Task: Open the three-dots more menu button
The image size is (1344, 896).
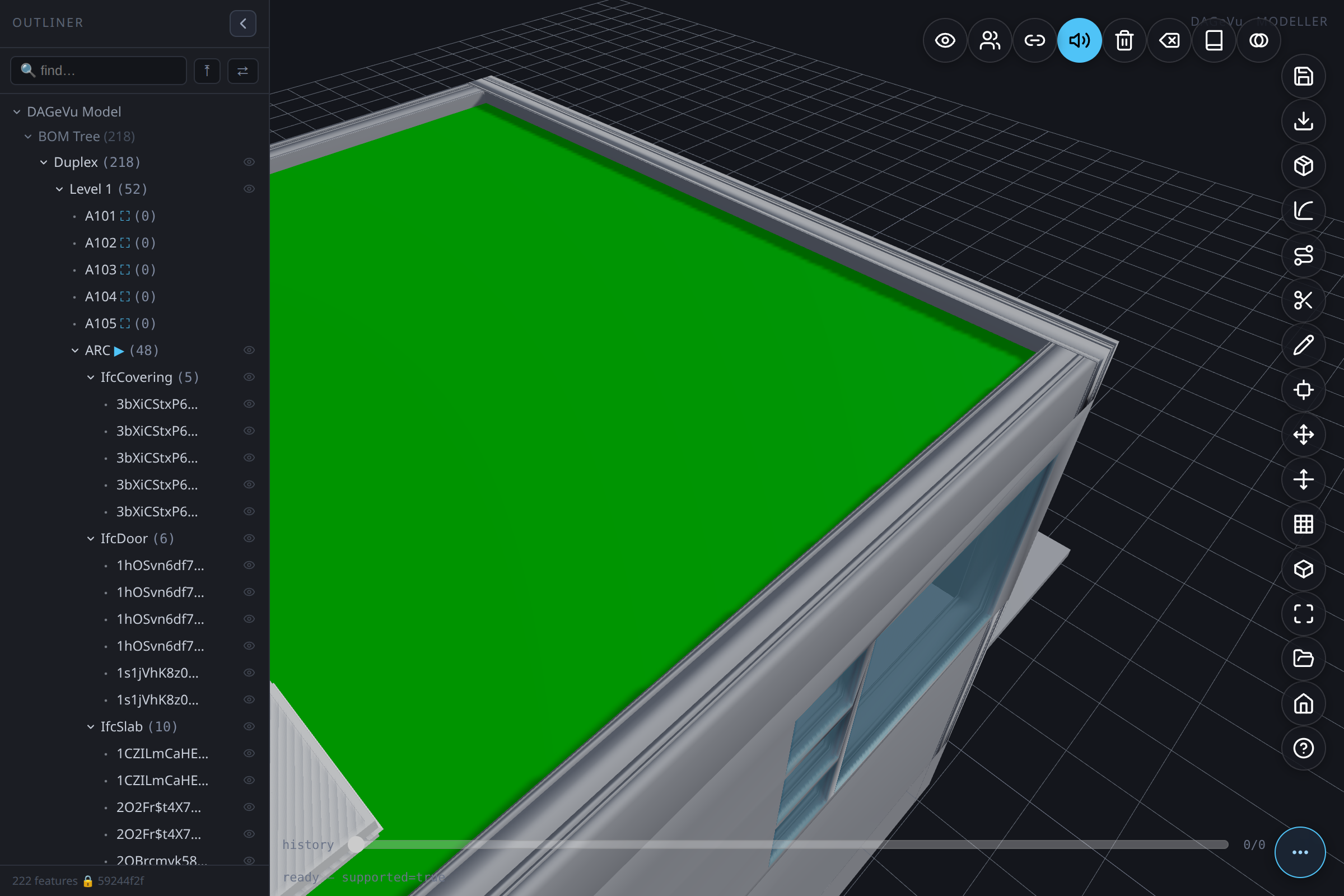Action: coord(1300,852)
